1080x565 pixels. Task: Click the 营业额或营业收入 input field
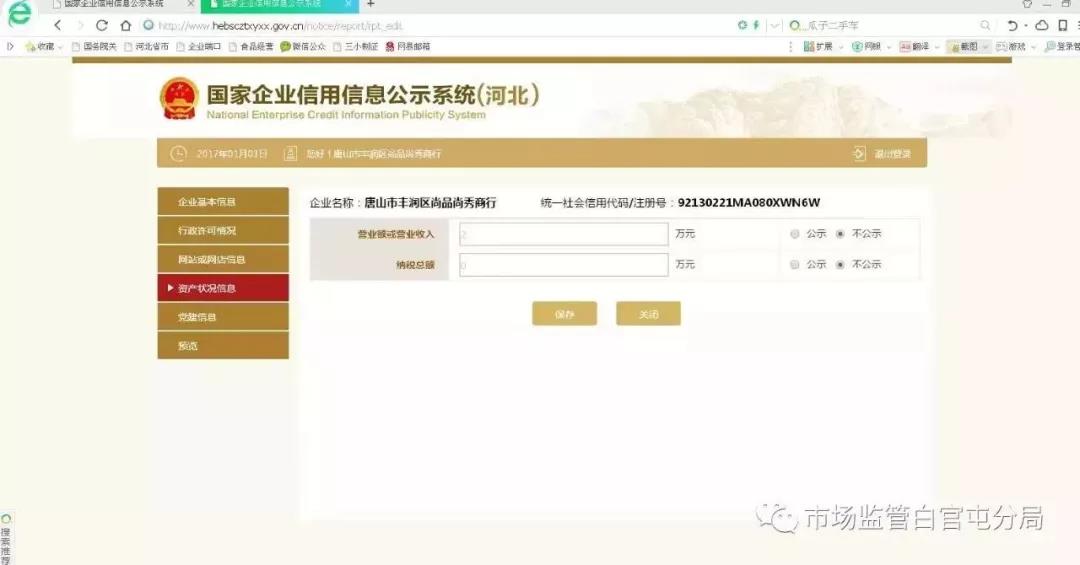pos(563,234)
